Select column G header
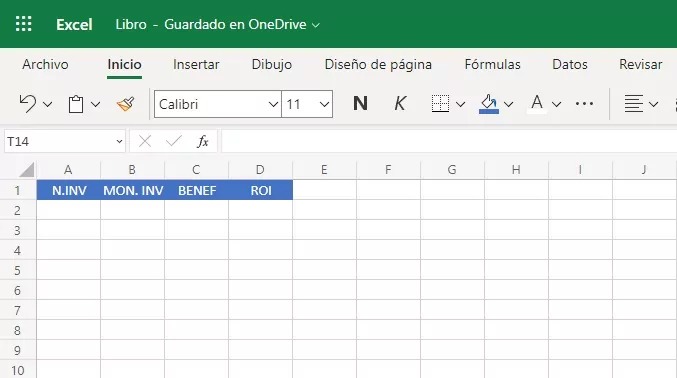The height and width of the screenshot is (378, 677). coord(452,170)
